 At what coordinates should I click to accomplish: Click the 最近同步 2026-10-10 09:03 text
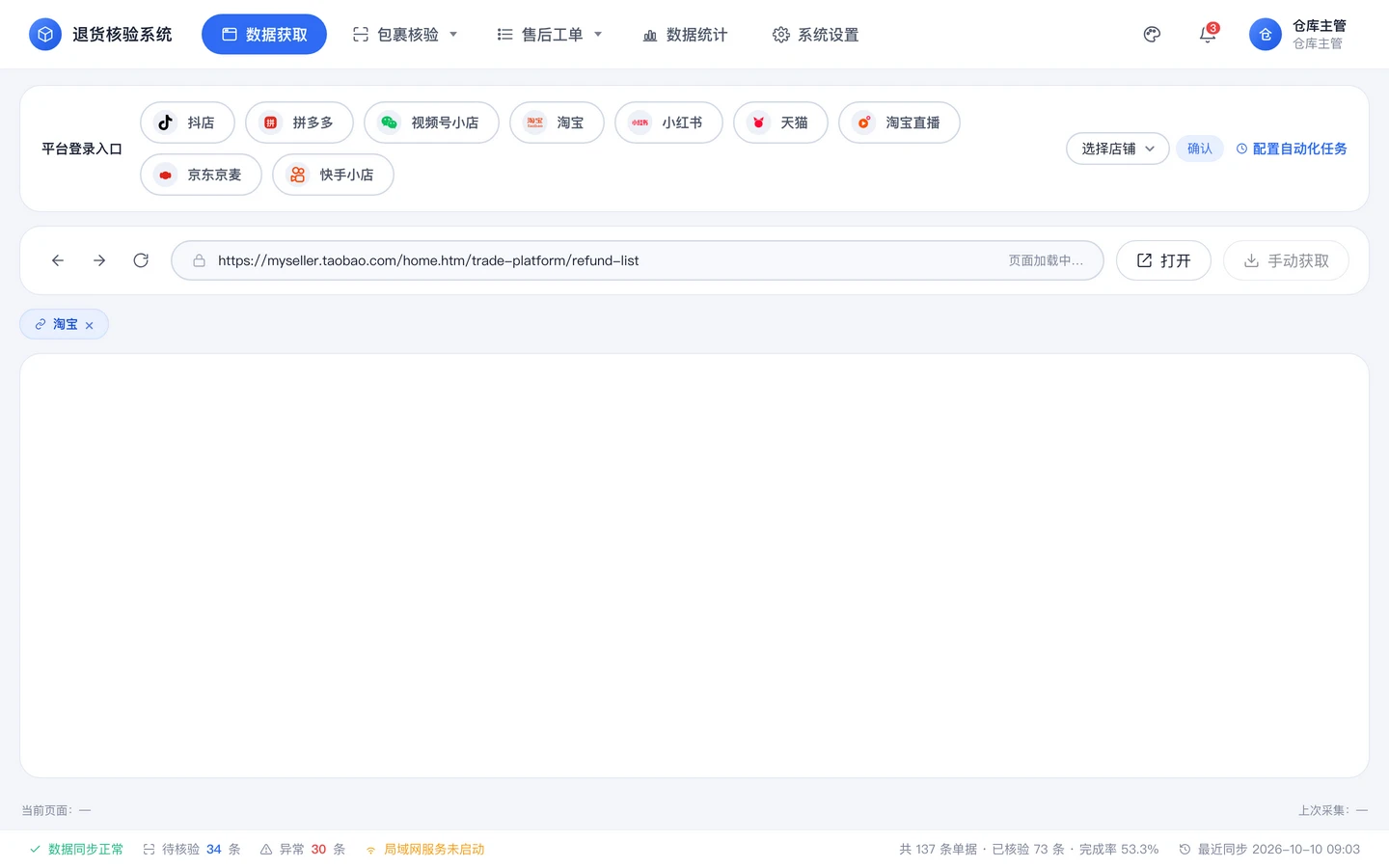click(1269, 850)
